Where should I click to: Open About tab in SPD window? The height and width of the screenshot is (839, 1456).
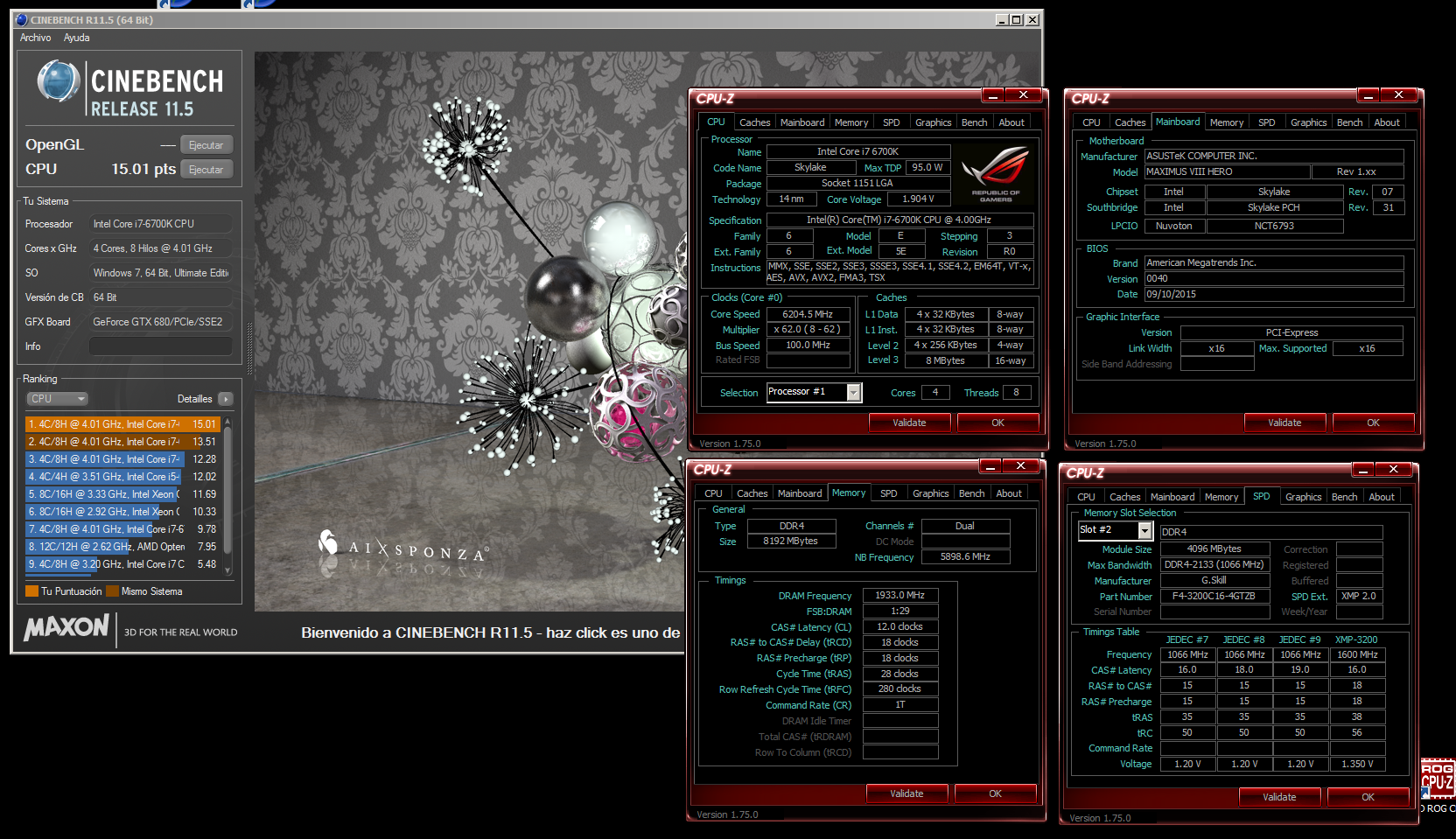pos(1382,497)
